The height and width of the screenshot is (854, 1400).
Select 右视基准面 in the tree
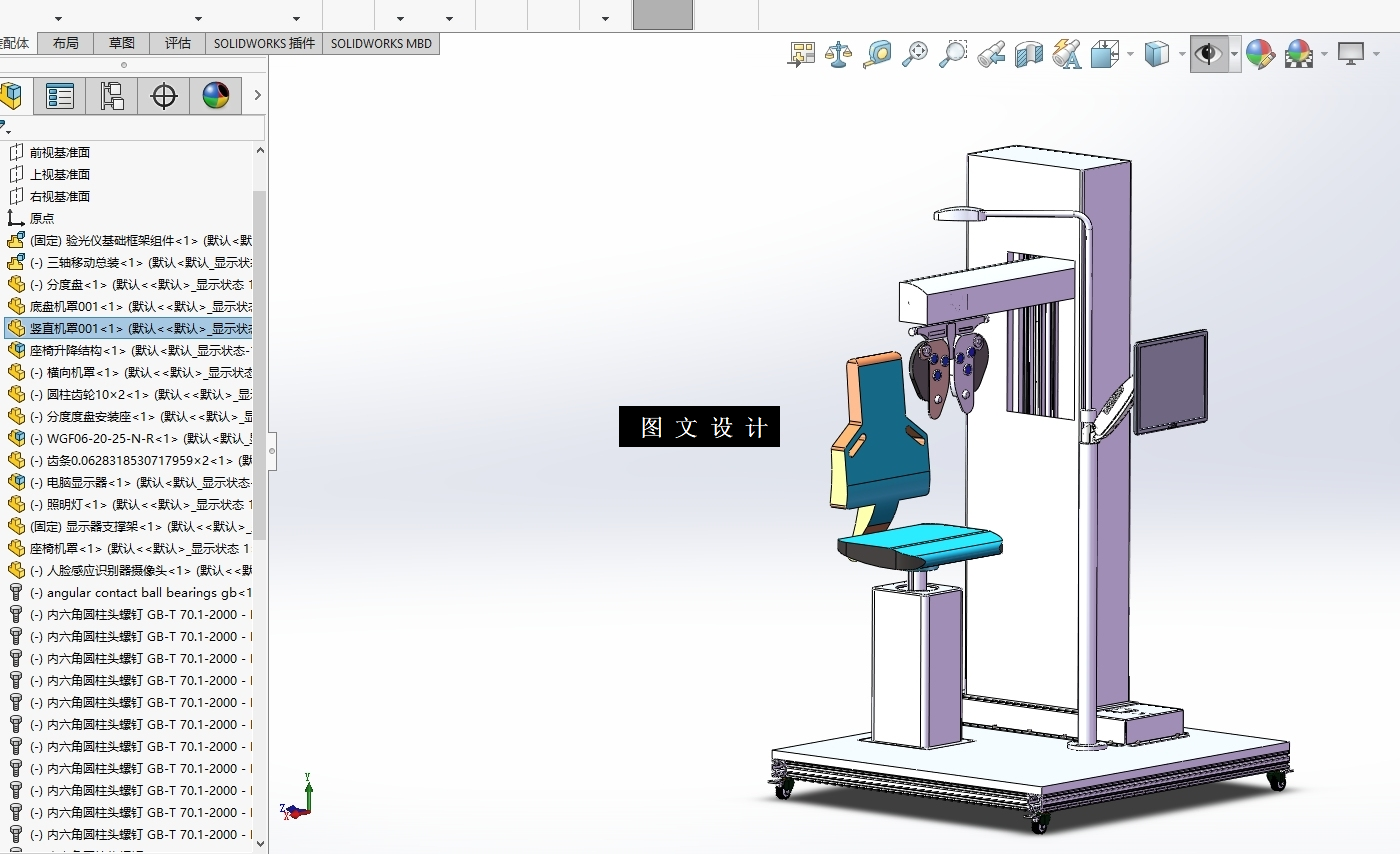(60, 196)
